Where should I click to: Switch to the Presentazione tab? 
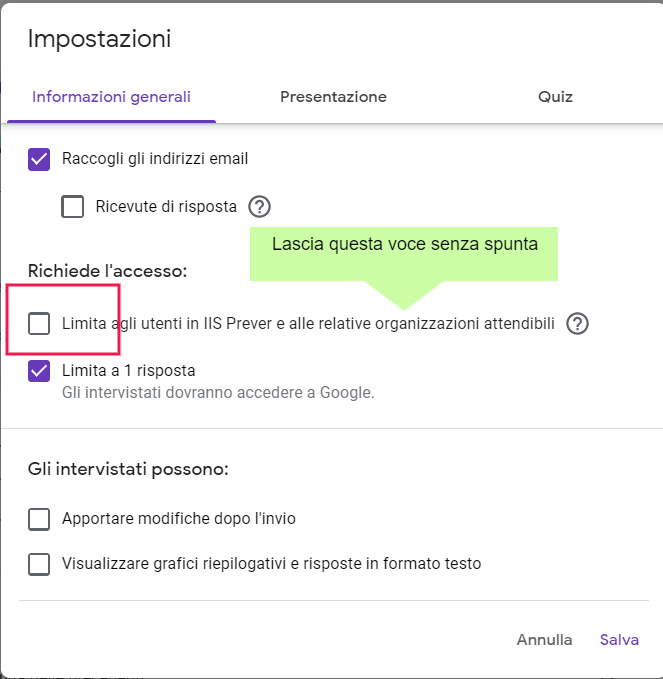click(x=333, y=97)
